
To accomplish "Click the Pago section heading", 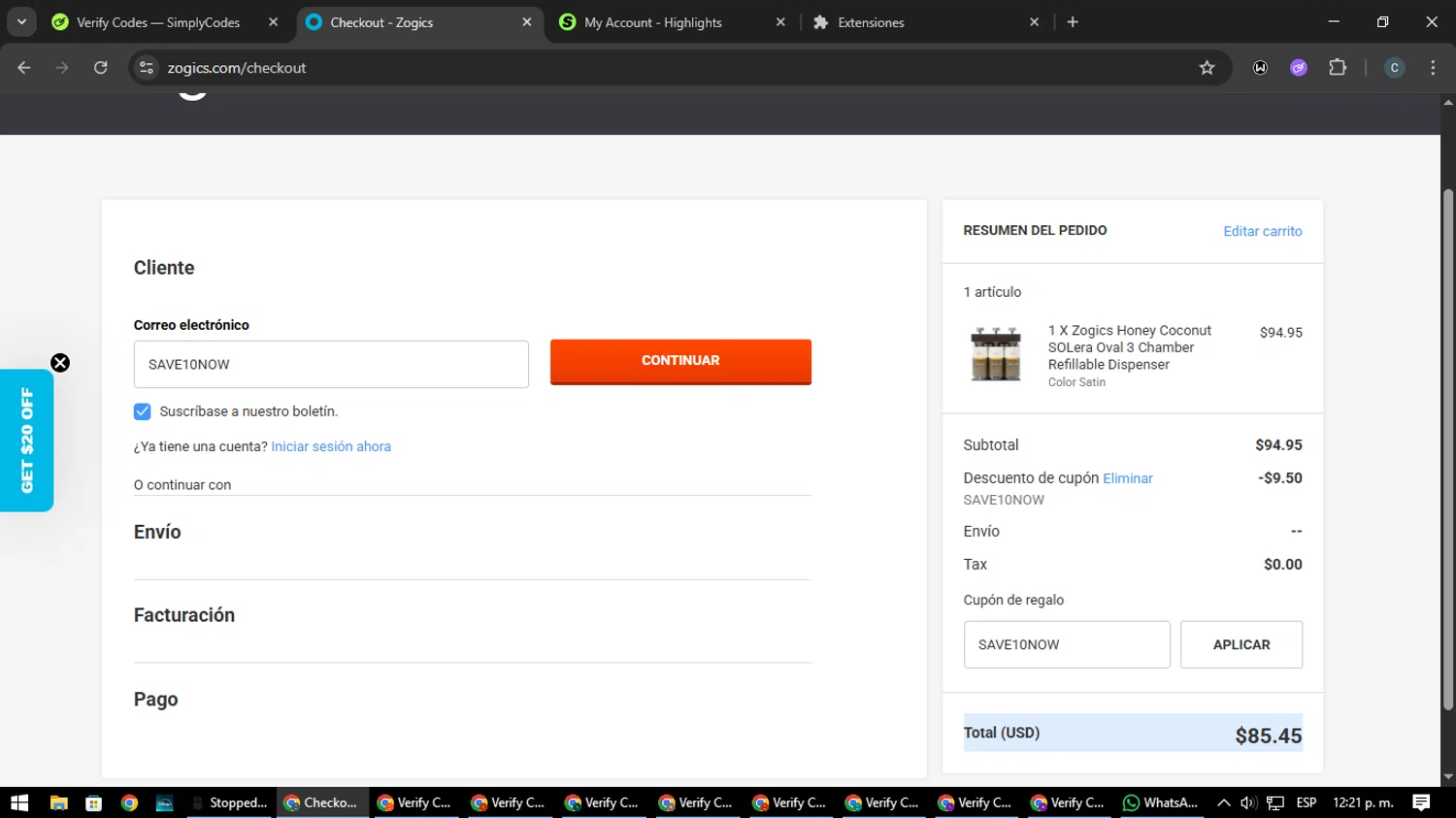I will point(156,700).
